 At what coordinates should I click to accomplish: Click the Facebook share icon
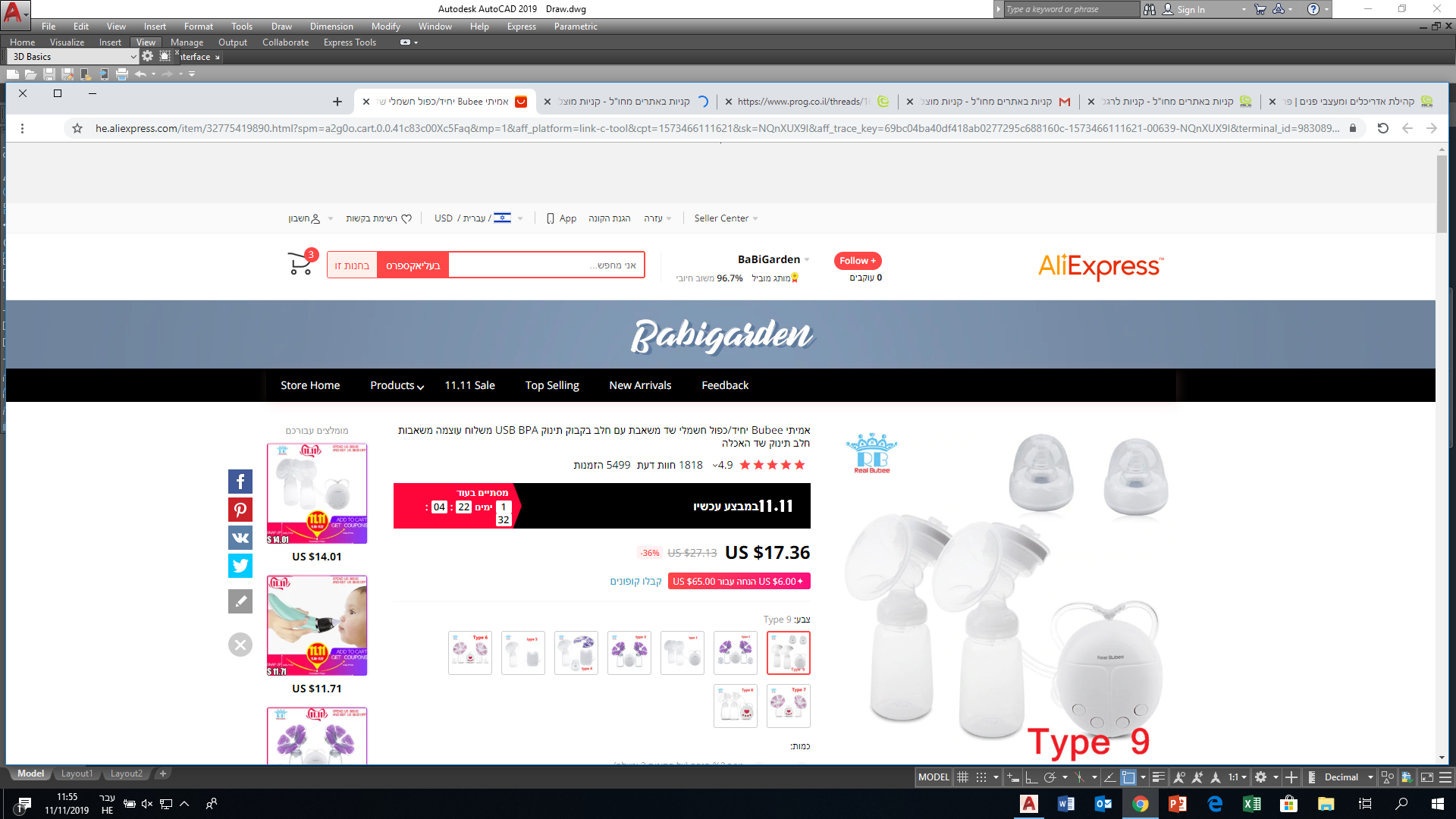[240, 482]
